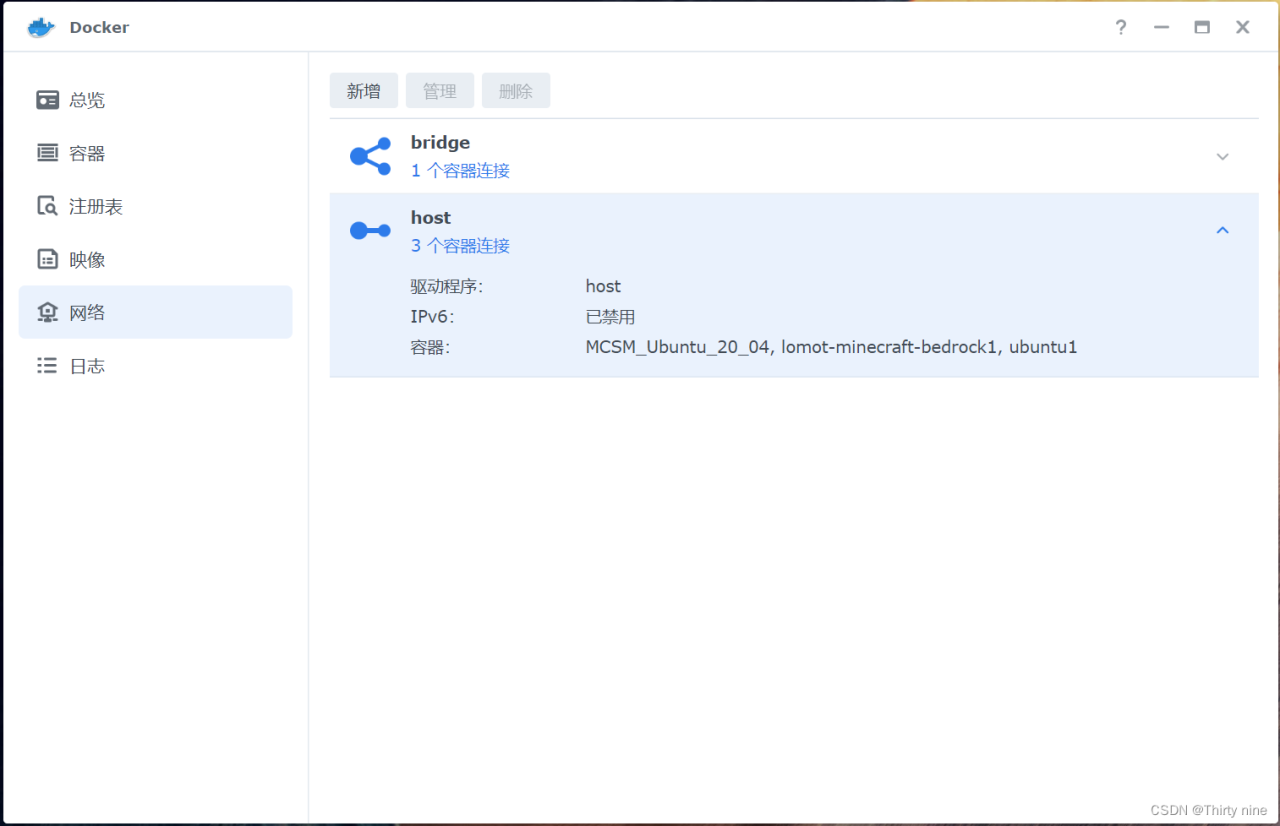1280x826 pixels.
Task: Select the 容器 container icon in sidebar
Action: pos(47,153)
